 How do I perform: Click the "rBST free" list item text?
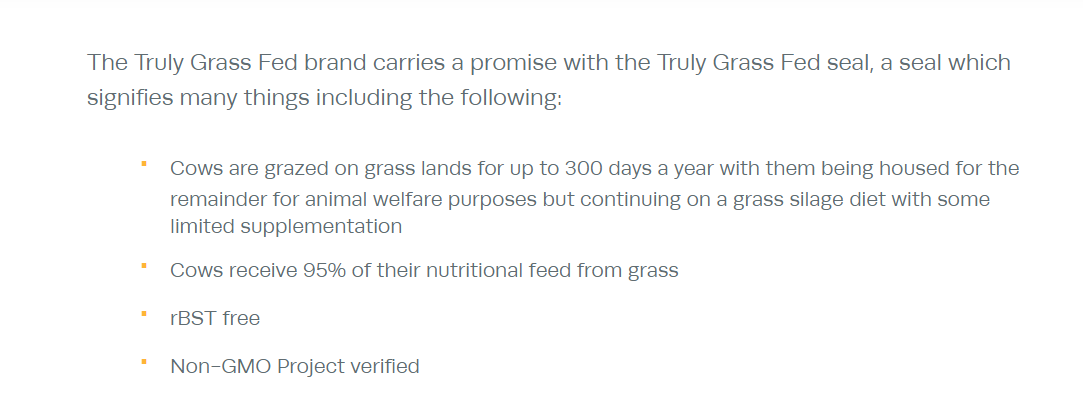point(215,319)
